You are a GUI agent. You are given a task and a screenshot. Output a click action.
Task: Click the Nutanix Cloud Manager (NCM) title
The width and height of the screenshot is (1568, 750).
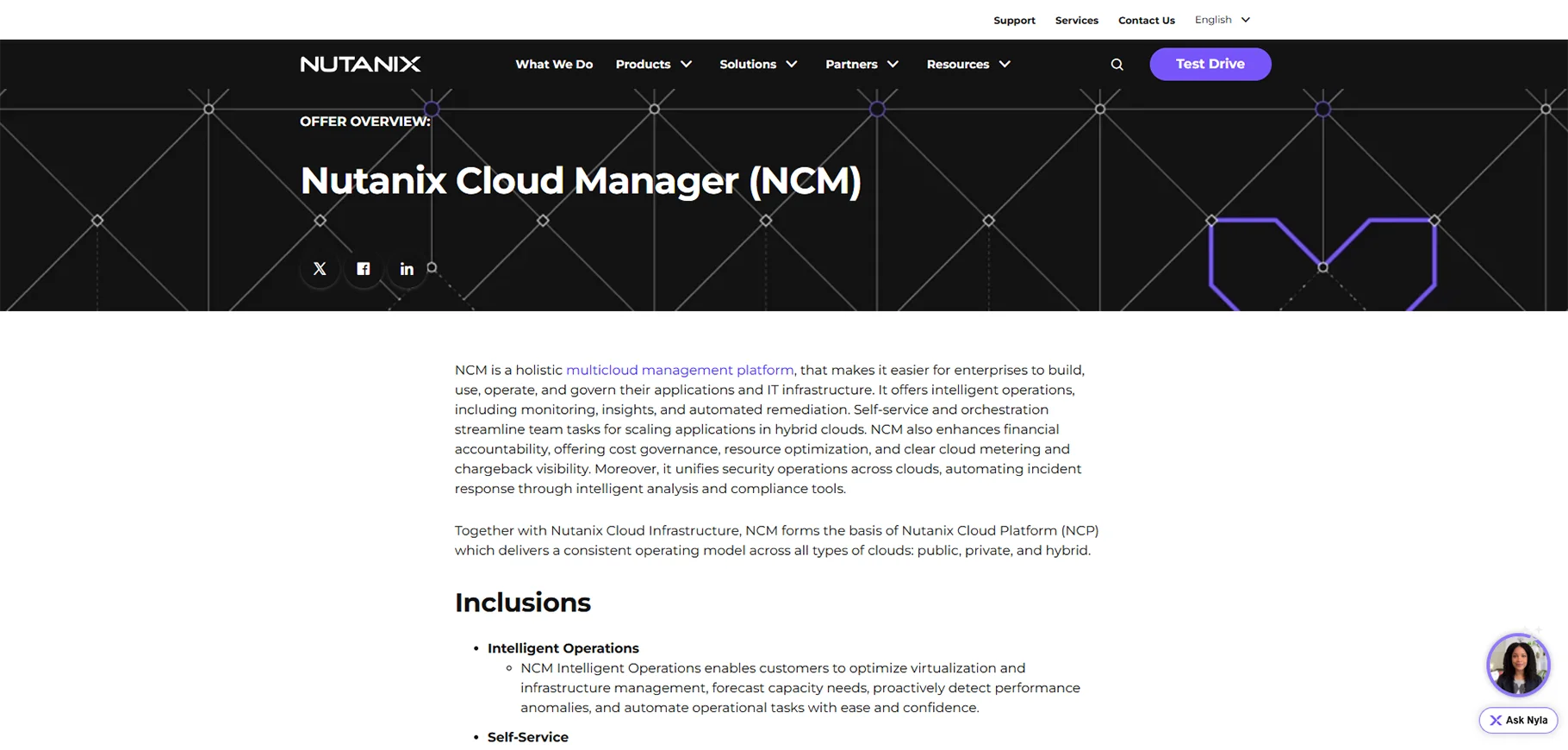pos(581,181)
